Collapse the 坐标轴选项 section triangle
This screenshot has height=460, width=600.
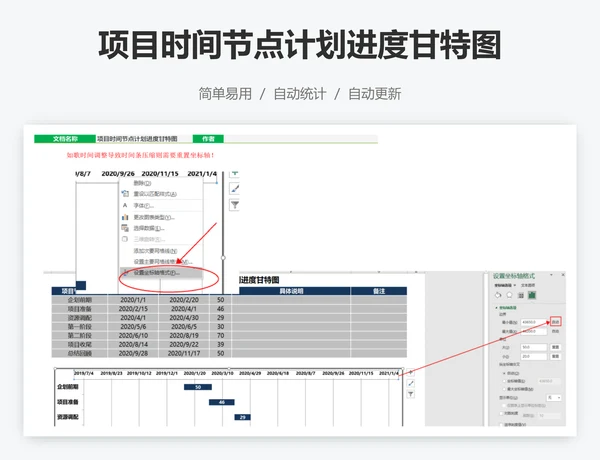496,308
